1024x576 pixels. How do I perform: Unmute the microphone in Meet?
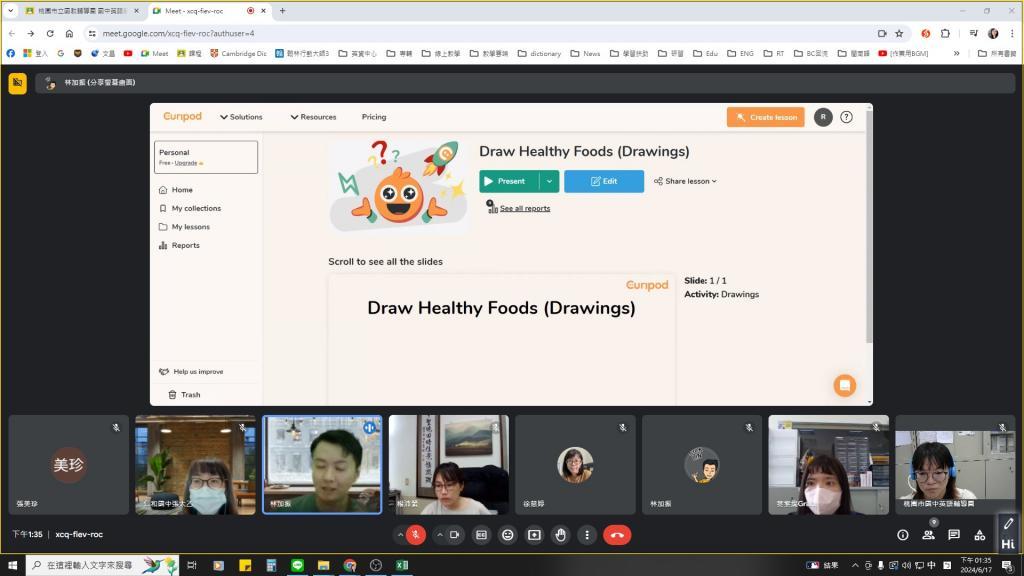click(415, 535)
